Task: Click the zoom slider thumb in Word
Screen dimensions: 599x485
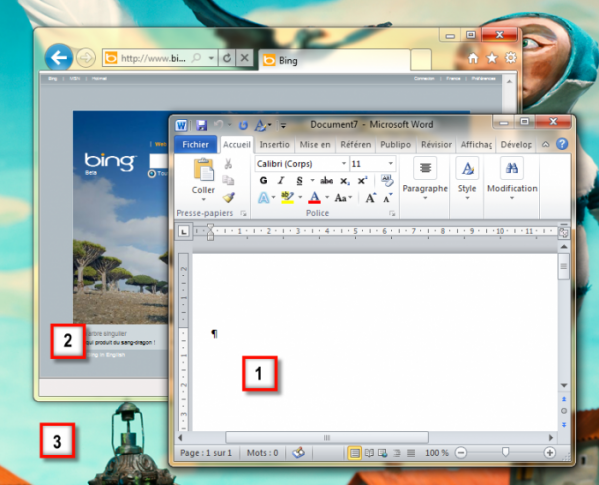Action: tap(505, 453)
